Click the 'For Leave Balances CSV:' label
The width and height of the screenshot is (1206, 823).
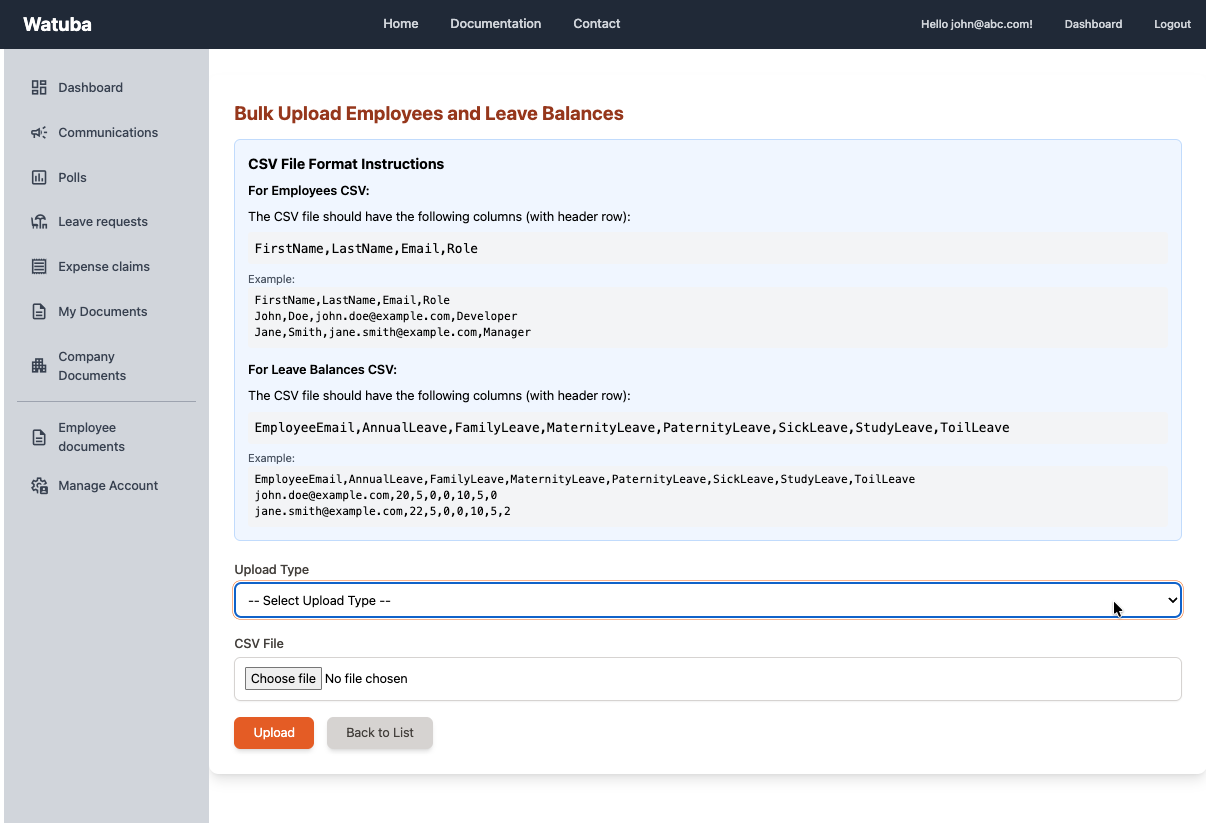(322, 370)
